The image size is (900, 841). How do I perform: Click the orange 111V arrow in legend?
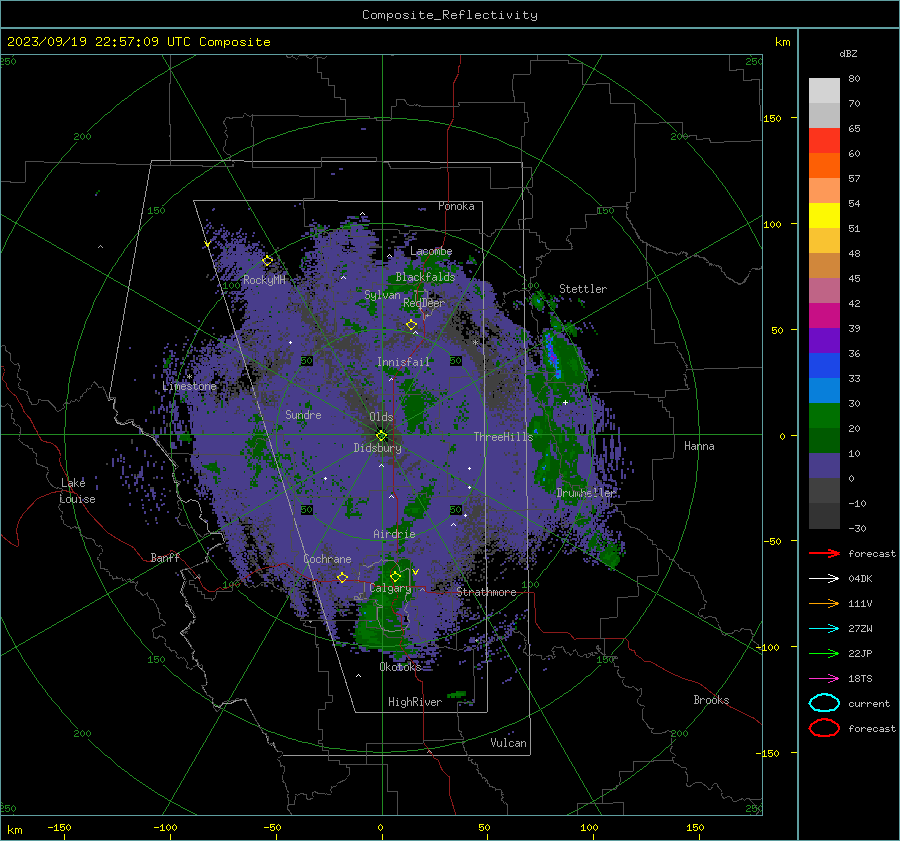824,603
